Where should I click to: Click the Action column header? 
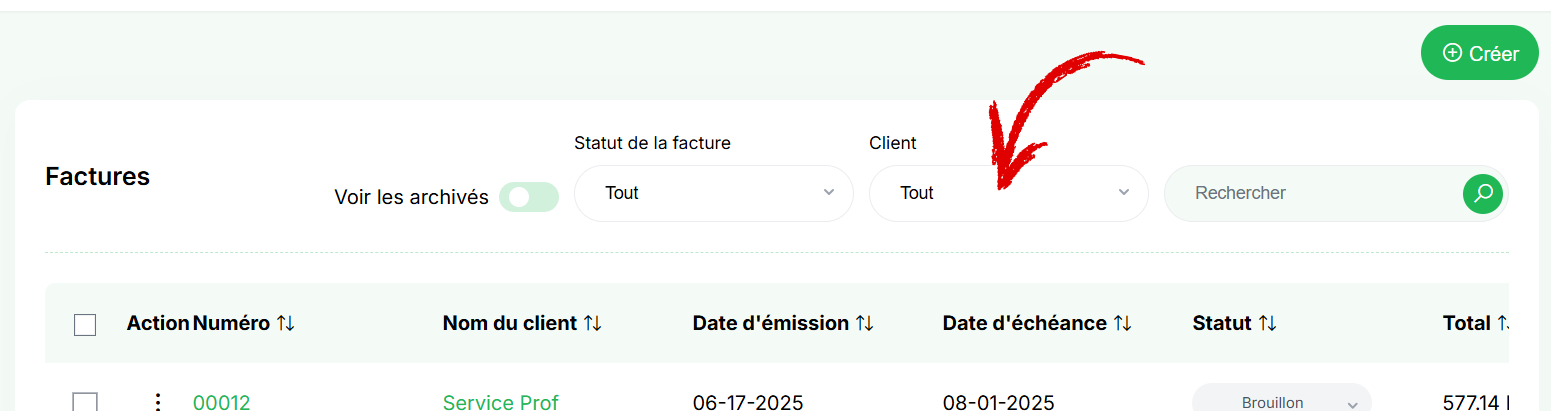coord(158,323)
